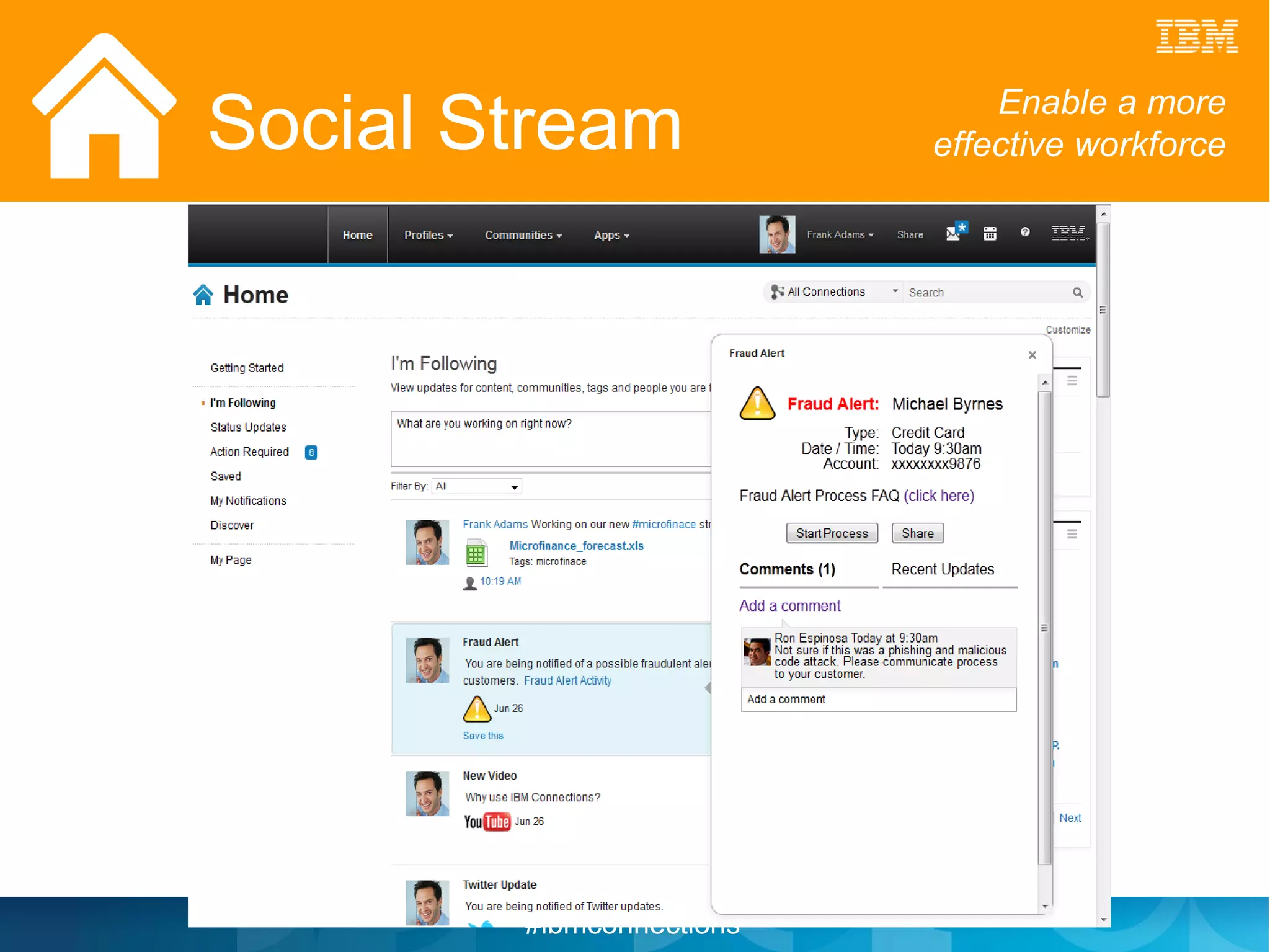Open lower widget menu icon behind popup

[1072, 533]
